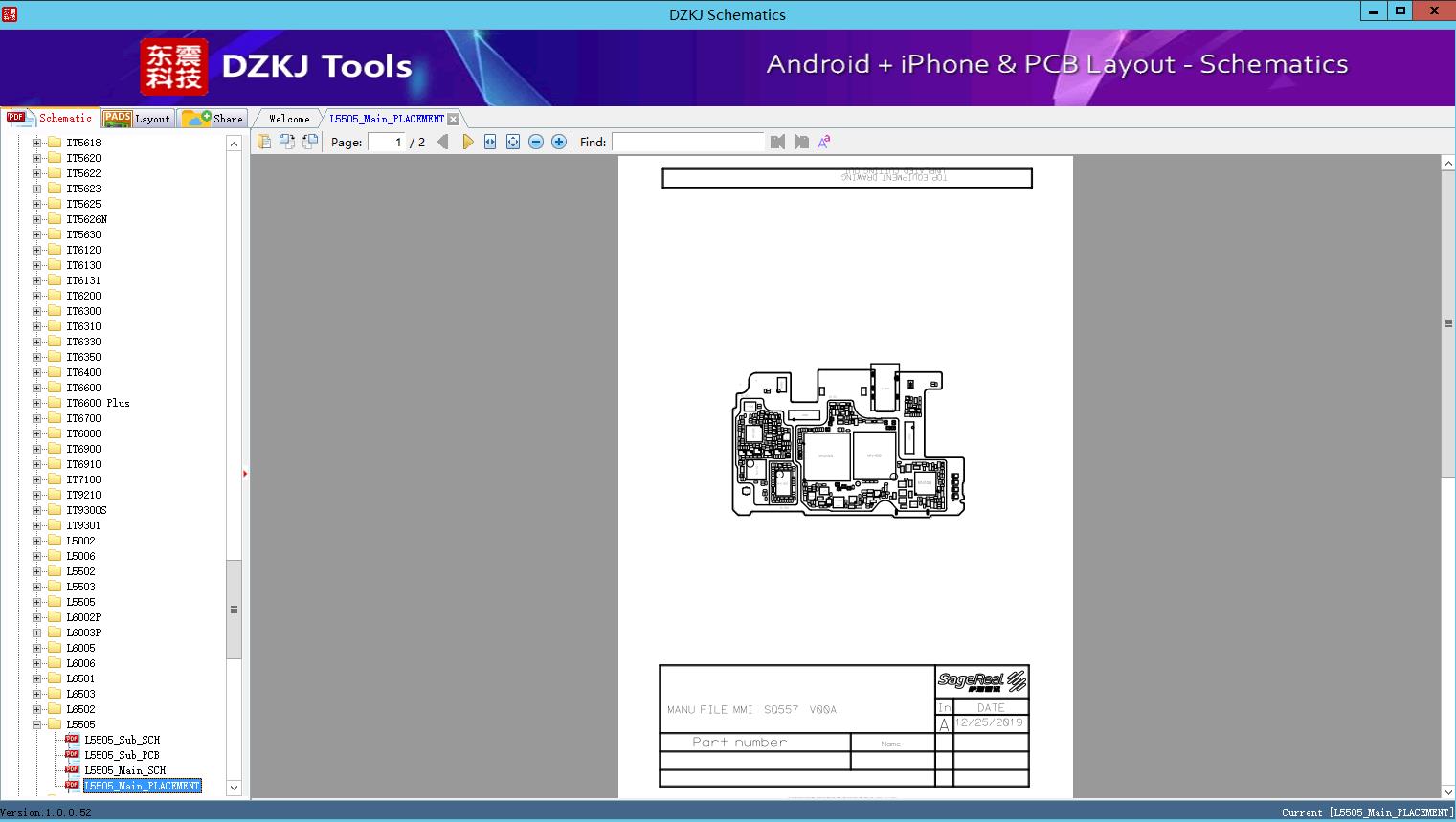Viewport: 1456px width, 822px height.
Task: Find previous match icon
Action: coord(777,142)
